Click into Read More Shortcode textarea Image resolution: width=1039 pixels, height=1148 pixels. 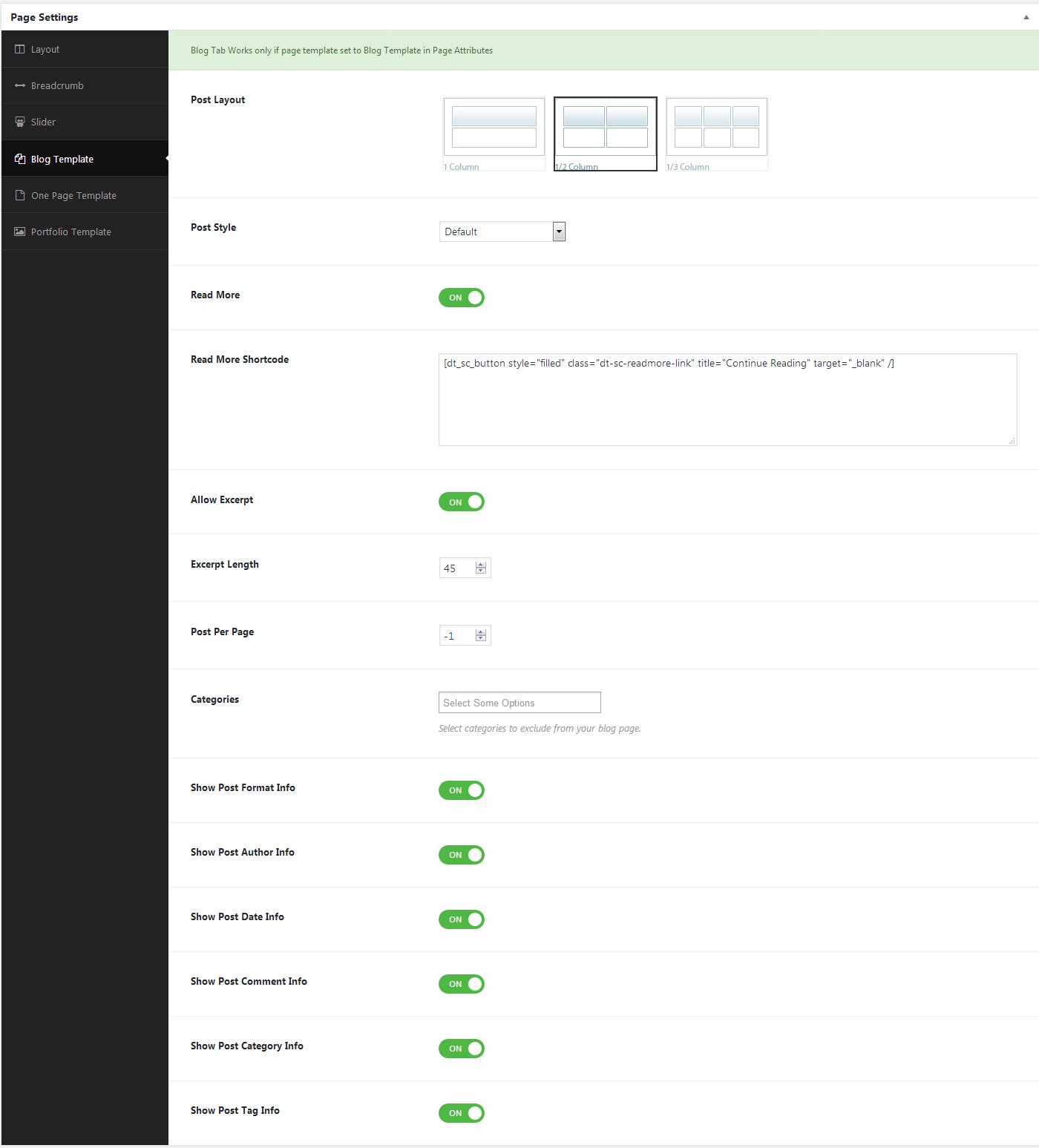(727, 399)
